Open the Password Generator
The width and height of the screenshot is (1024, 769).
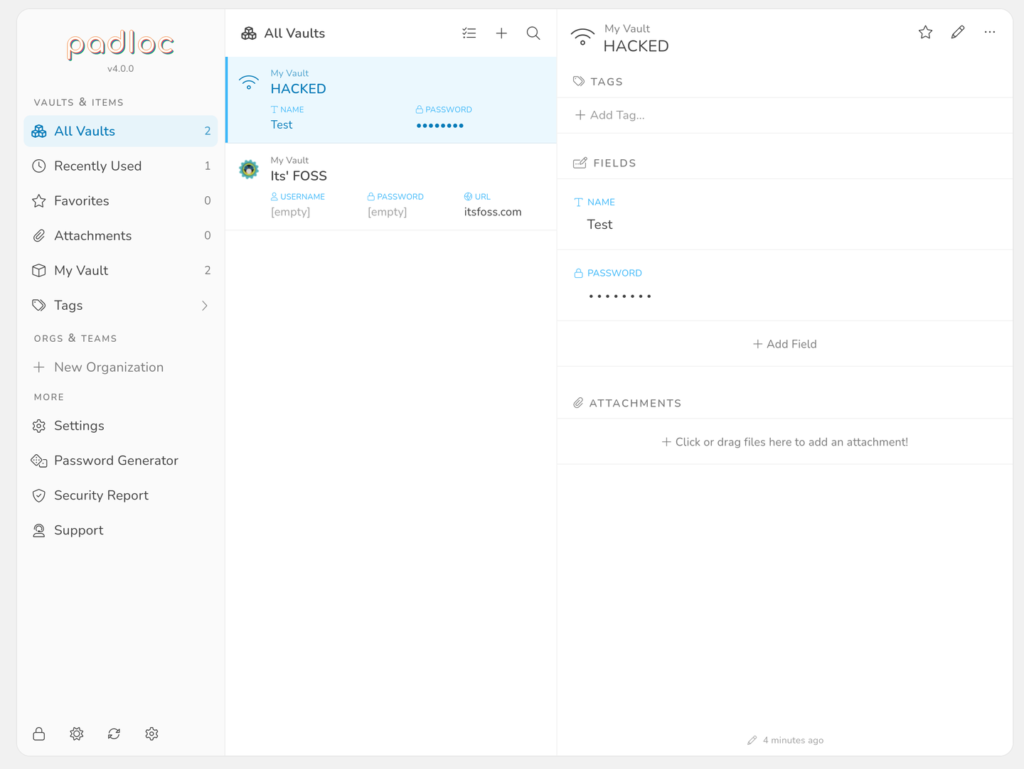click(121, 461)
